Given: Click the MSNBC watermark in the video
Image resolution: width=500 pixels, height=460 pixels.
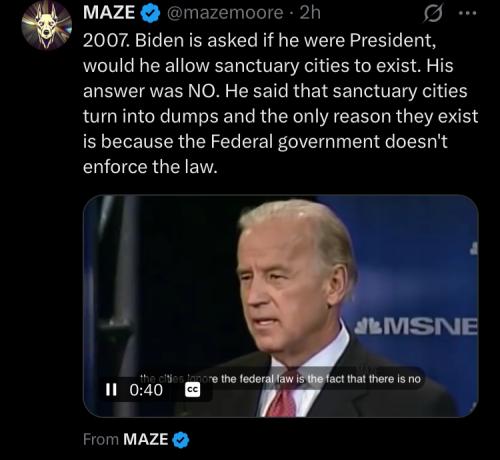Looking at the screenshot, I should (x=416, y=326).
